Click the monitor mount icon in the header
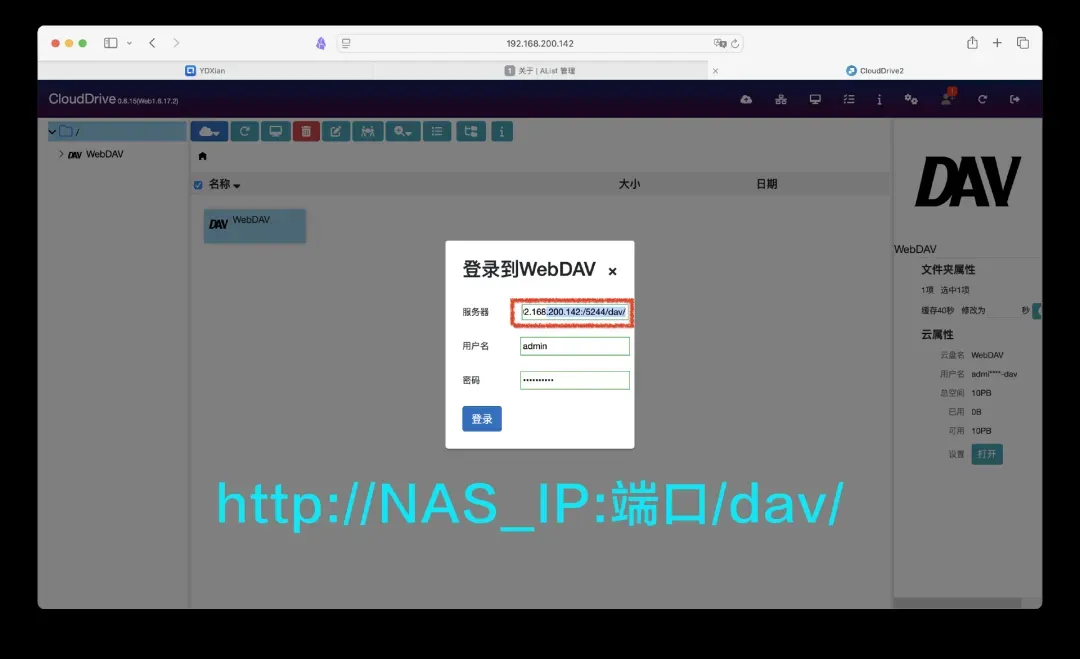Viewport: 1080px width, 659px height. pos(815,100)
